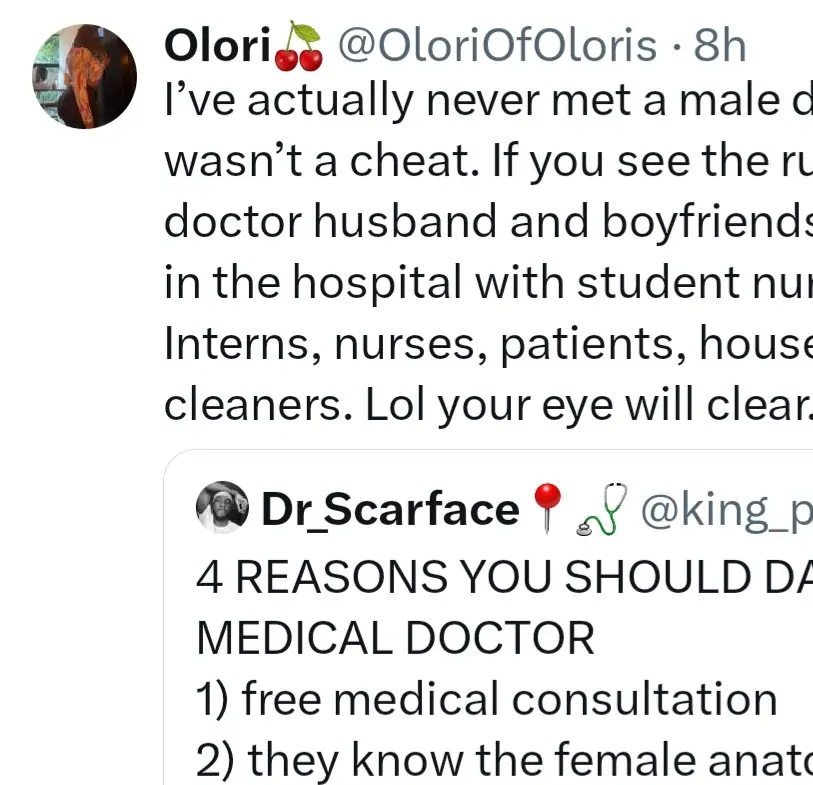This screenshot has height=785, width=813.
Task: Click the red pushpin emoji icon
Action: [545, 509]
